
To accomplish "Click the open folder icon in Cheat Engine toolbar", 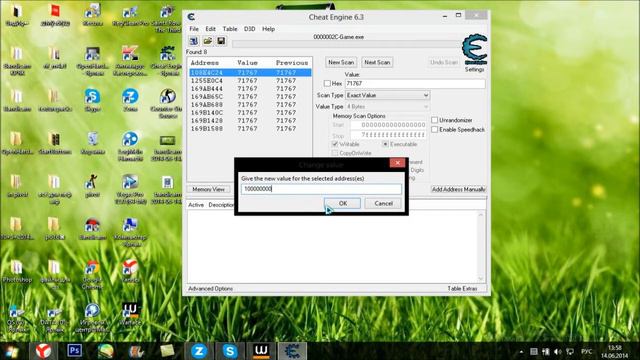I will click(207, 41).
